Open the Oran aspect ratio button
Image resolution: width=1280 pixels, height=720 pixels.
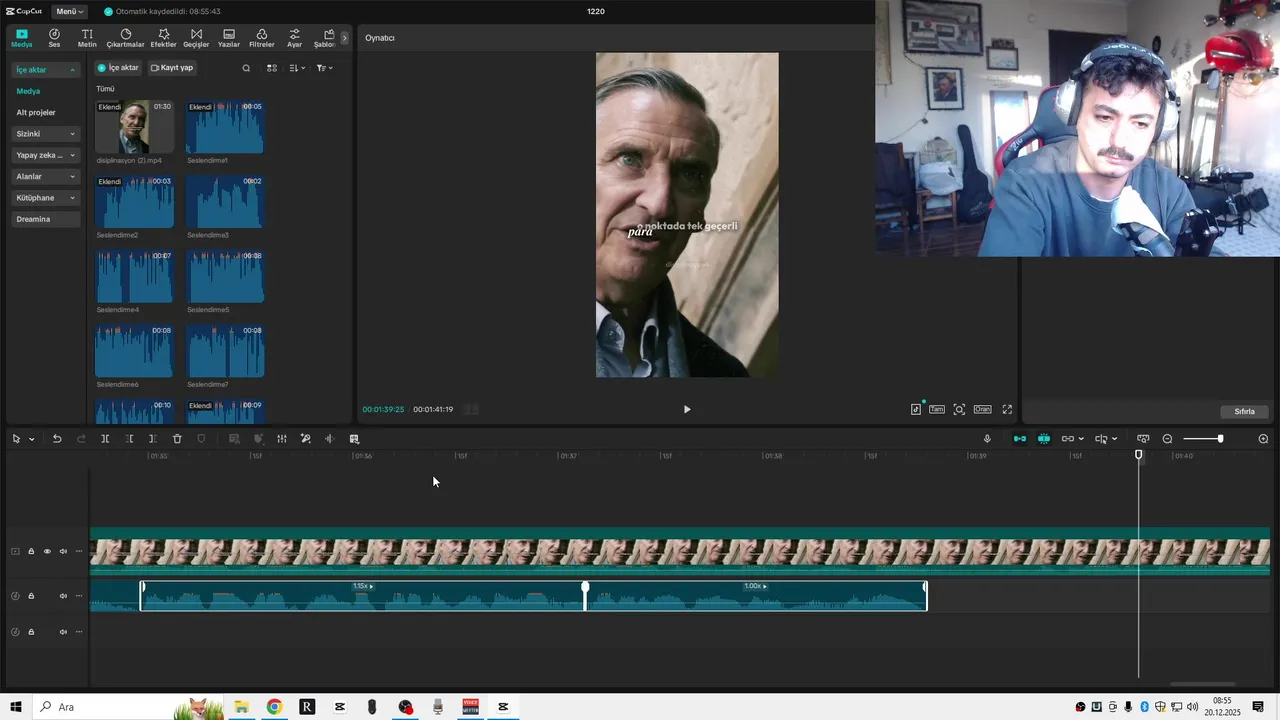[x=983, y=409]
